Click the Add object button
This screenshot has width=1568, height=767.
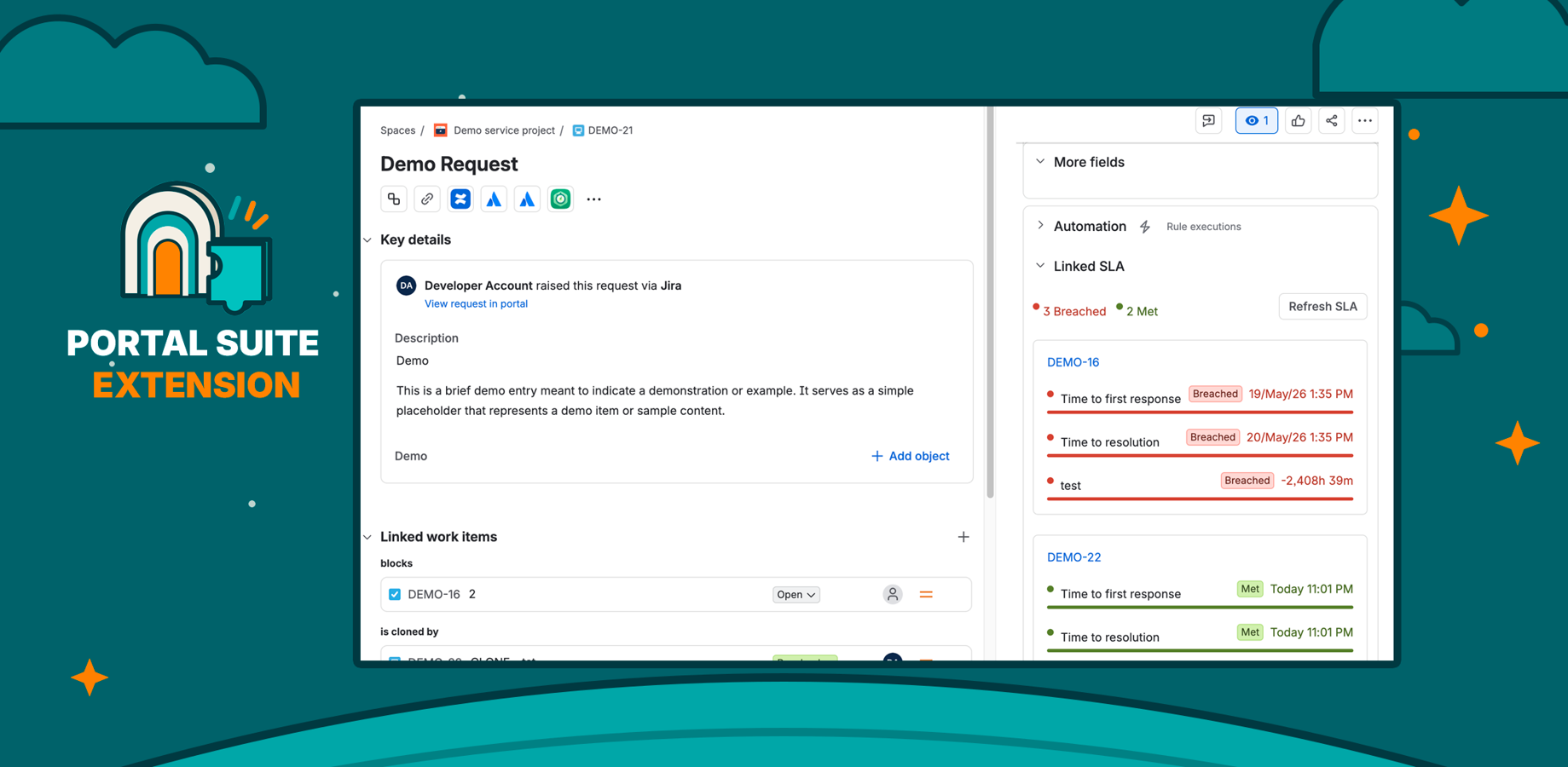(910, 456)
